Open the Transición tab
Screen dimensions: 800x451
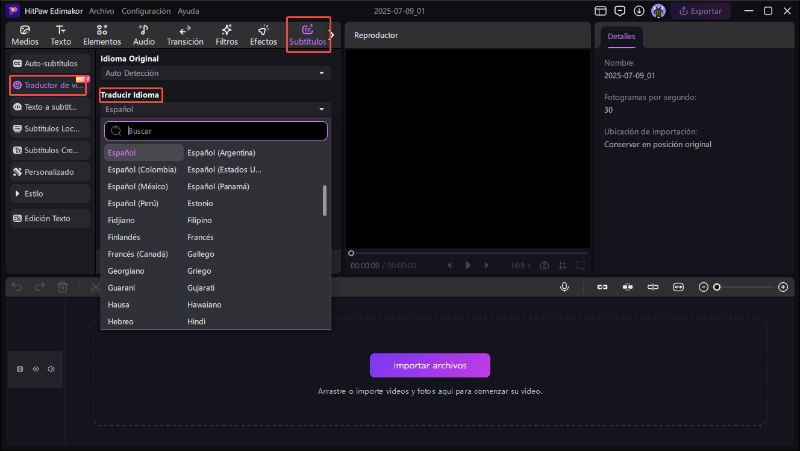tap(185, 35)
